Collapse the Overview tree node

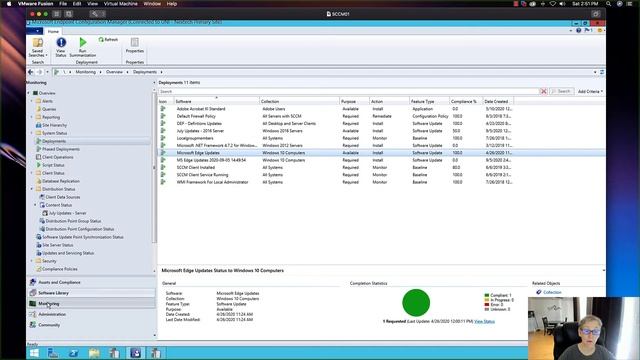pos(29,93)
